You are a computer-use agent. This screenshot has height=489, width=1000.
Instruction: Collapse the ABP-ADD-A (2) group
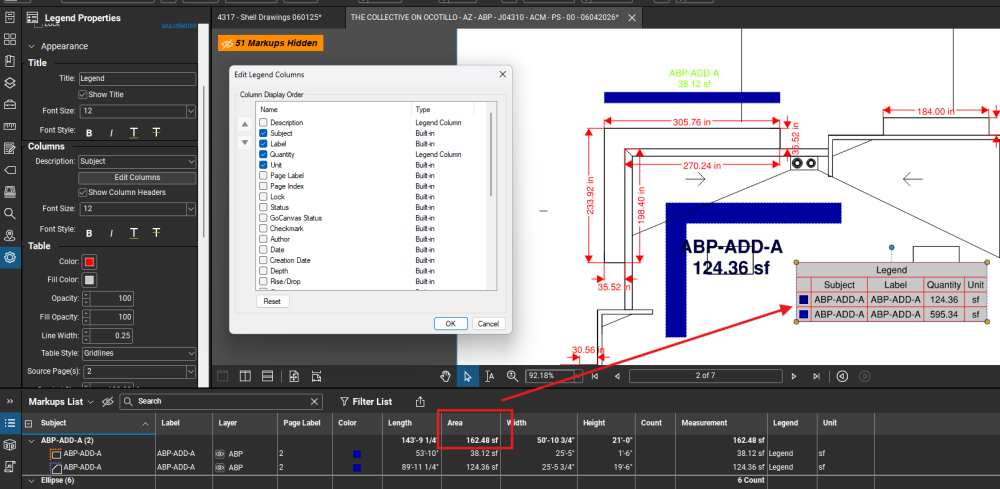pyautogui.click(x=32, y=441)
